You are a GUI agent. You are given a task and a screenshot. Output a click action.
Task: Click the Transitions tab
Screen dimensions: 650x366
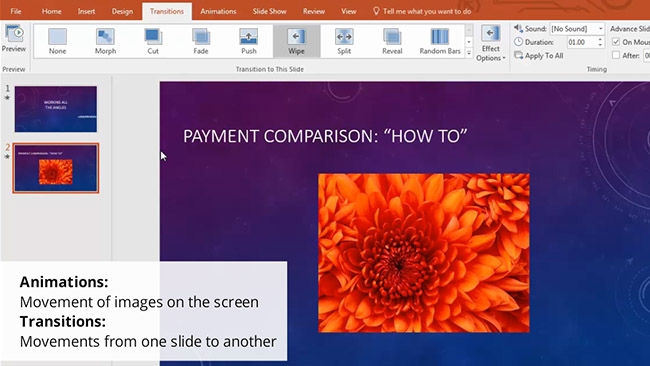(167, 11)
